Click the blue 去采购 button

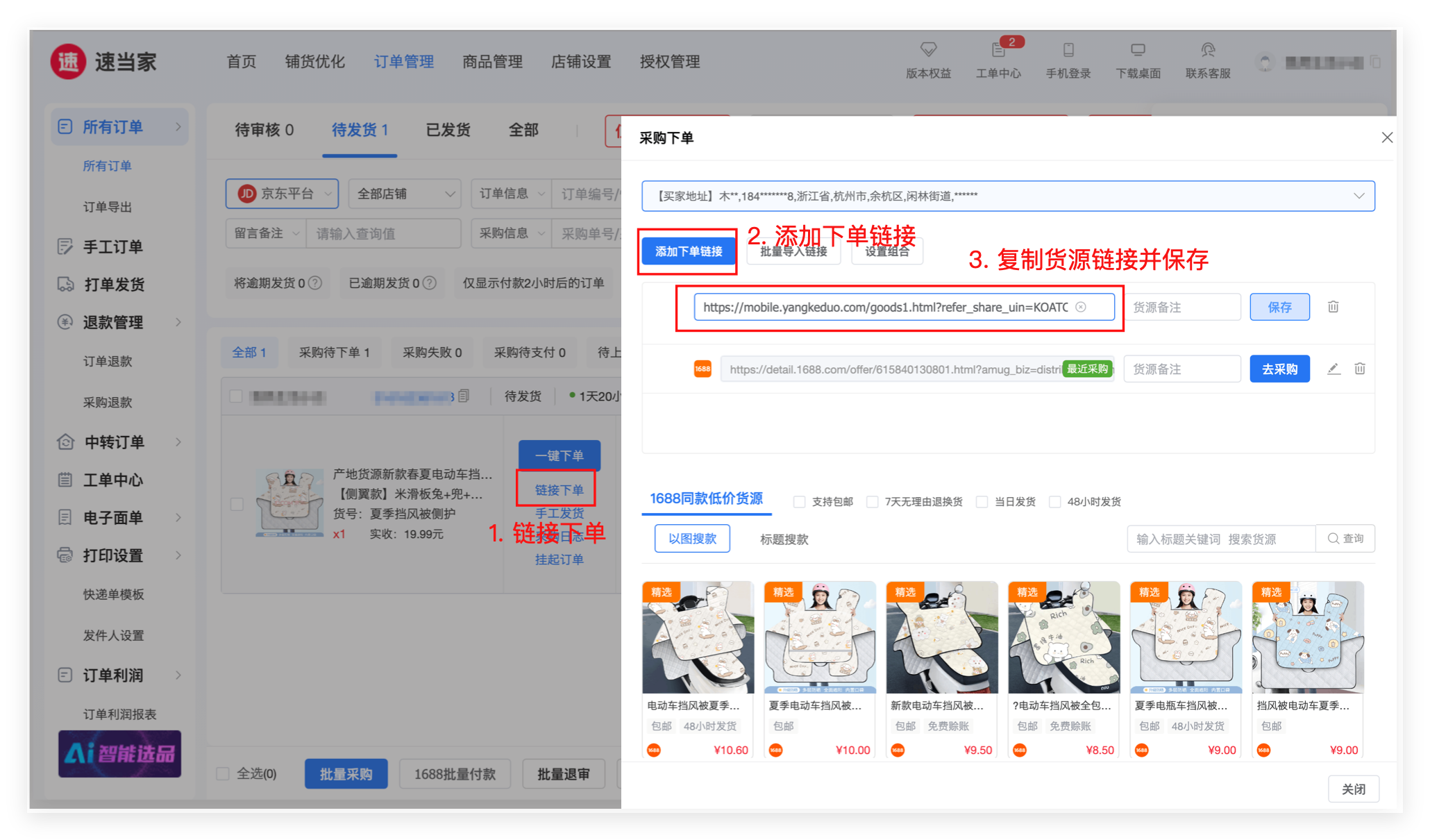point(1279,369)
